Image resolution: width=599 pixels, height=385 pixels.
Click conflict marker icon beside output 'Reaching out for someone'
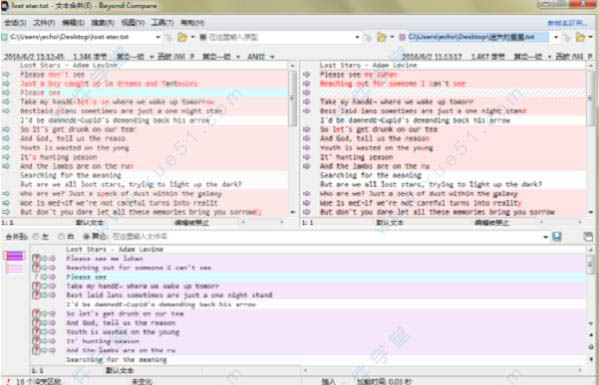pos(36,268)
